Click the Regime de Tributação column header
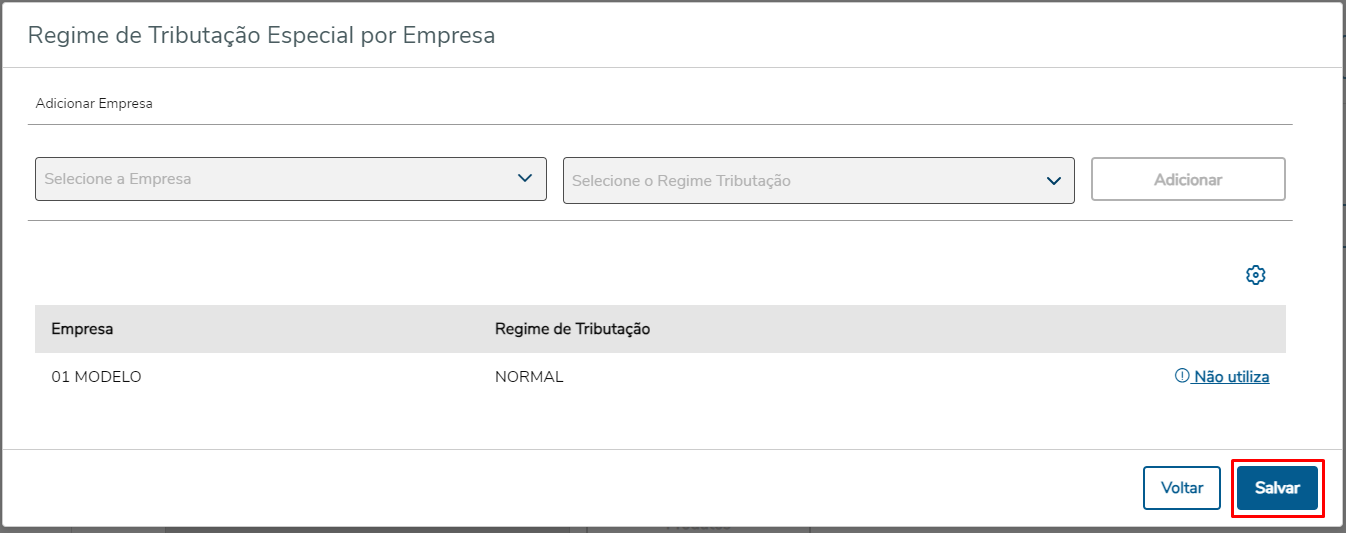Viewport: 1346px width, 533px height. pyautogui.click(x=572, y=329)
